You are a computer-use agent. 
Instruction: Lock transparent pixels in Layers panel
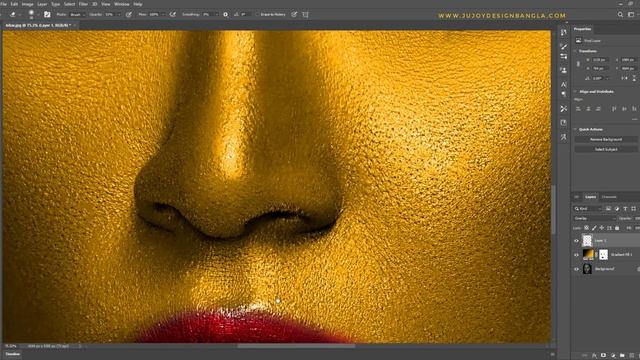tap(587, 228)
